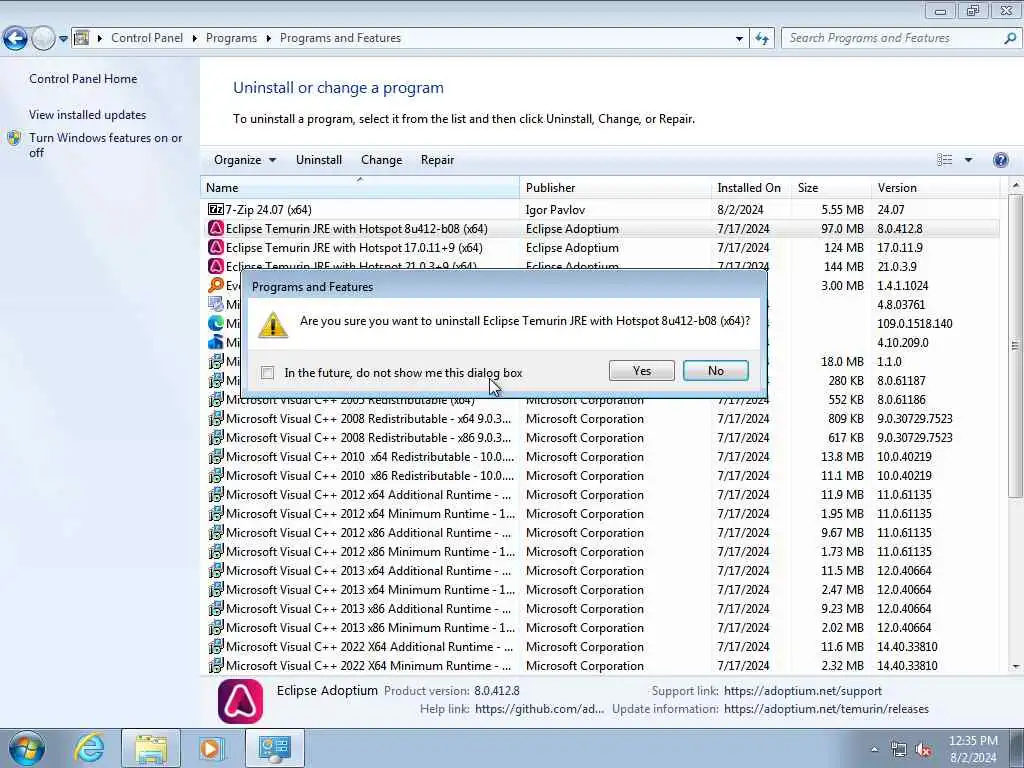
Task: Cancel uninstall with No button
Action: (716, 371)
